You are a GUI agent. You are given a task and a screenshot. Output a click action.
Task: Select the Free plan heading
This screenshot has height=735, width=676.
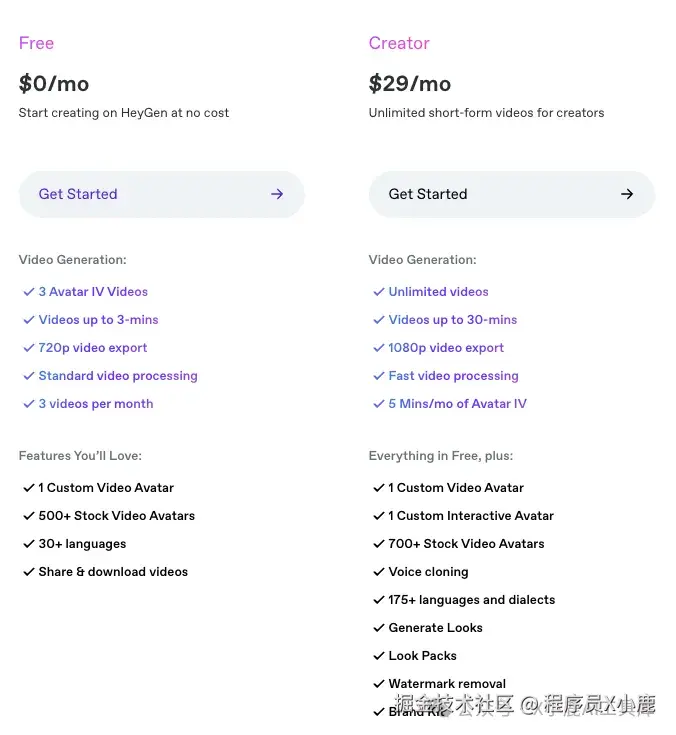click(36, 43)
